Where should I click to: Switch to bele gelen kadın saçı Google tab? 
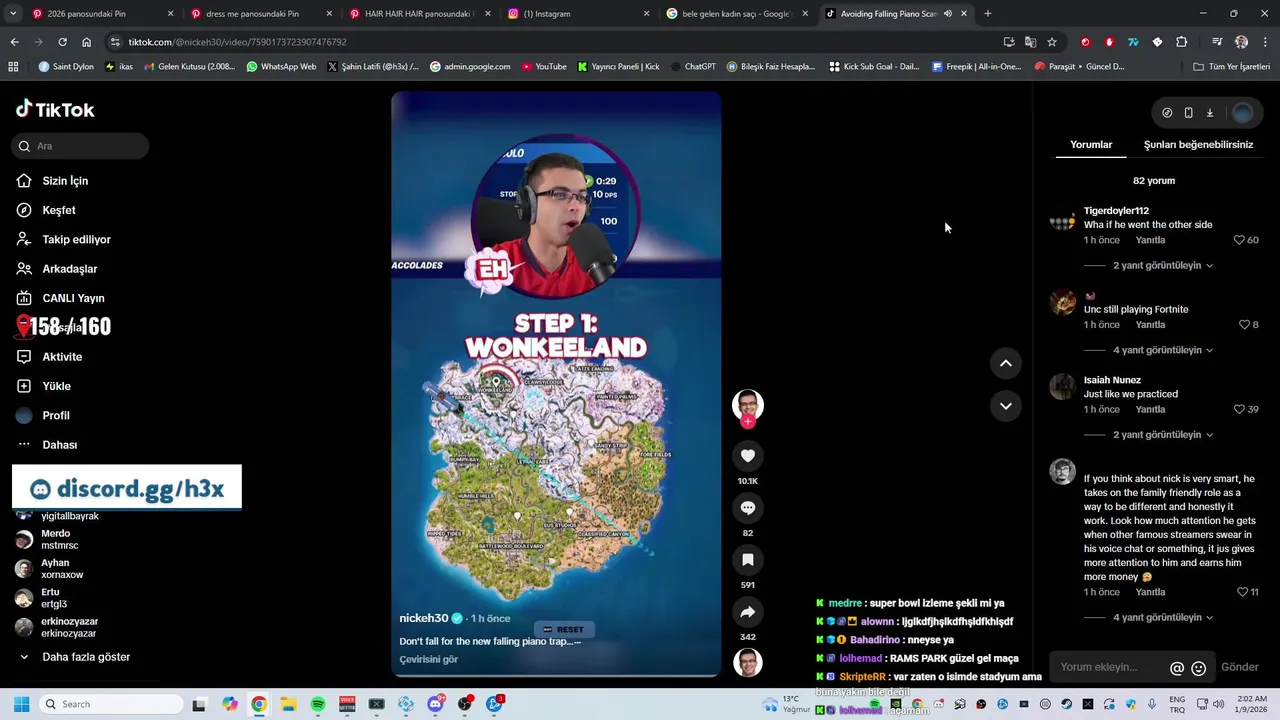(x=735, y=14)
